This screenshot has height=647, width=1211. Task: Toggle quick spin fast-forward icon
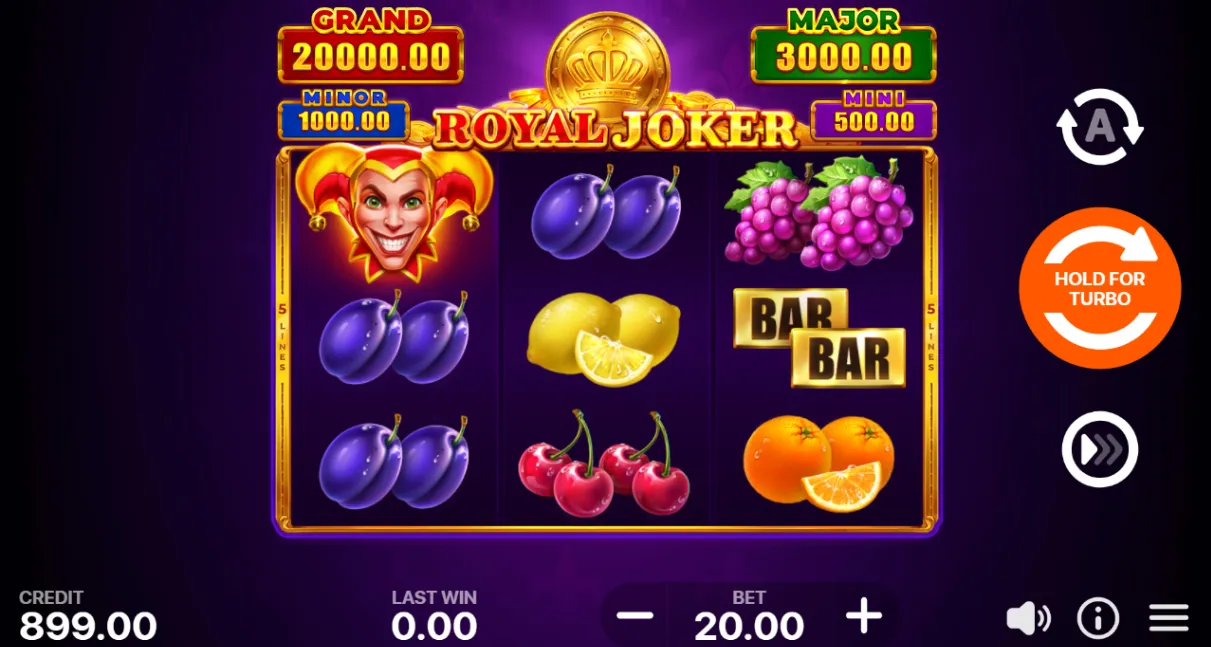tap(1100, 449)
